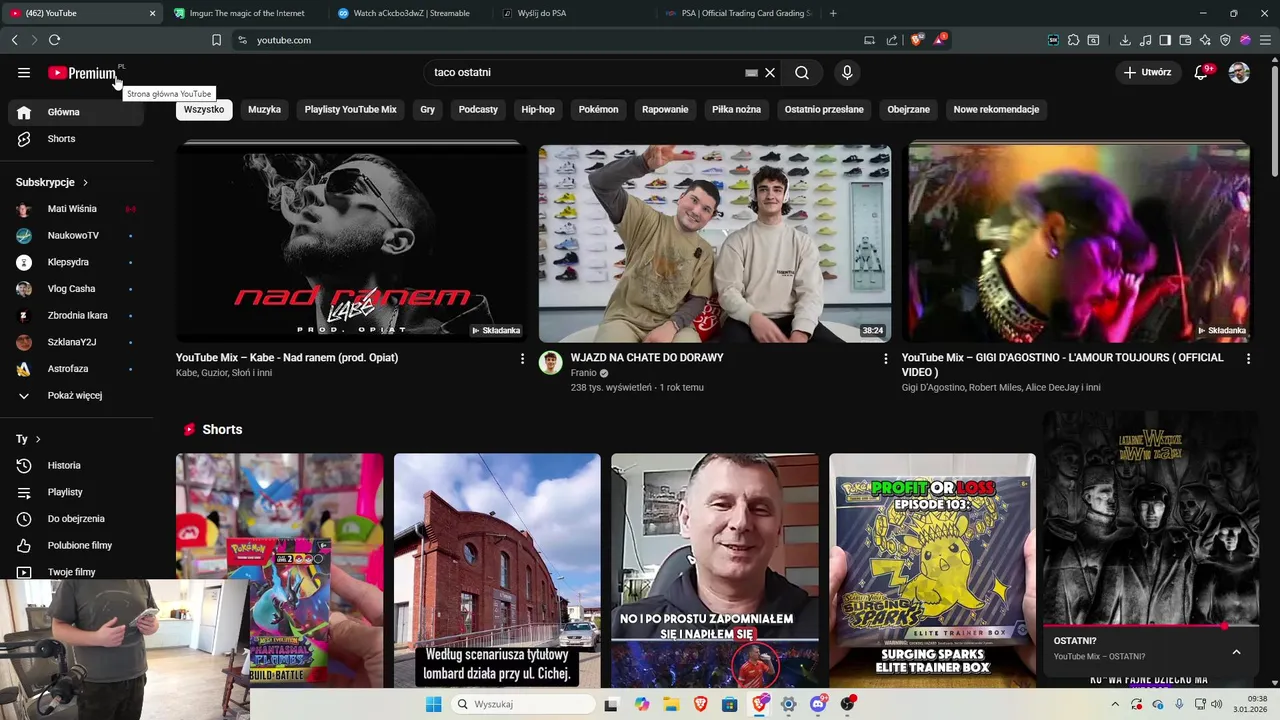Screen dimensions: 1280x720
Task: Open the NaukowoTV subscription
Action: pyautogui.click(x=76, y=236)
